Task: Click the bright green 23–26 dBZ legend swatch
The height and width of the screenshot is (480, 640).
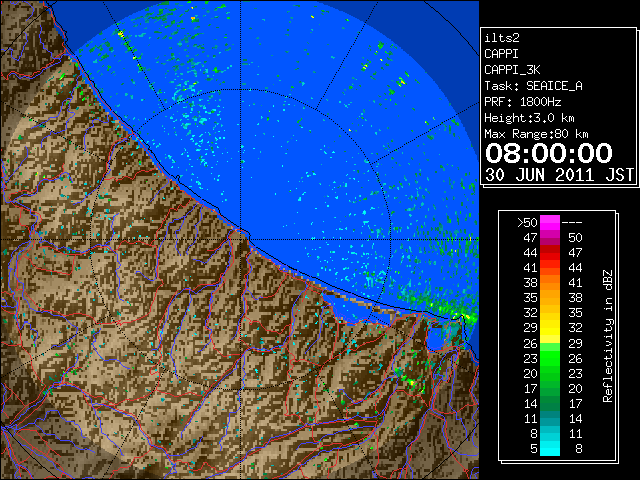Action: (x=550, y=358)
